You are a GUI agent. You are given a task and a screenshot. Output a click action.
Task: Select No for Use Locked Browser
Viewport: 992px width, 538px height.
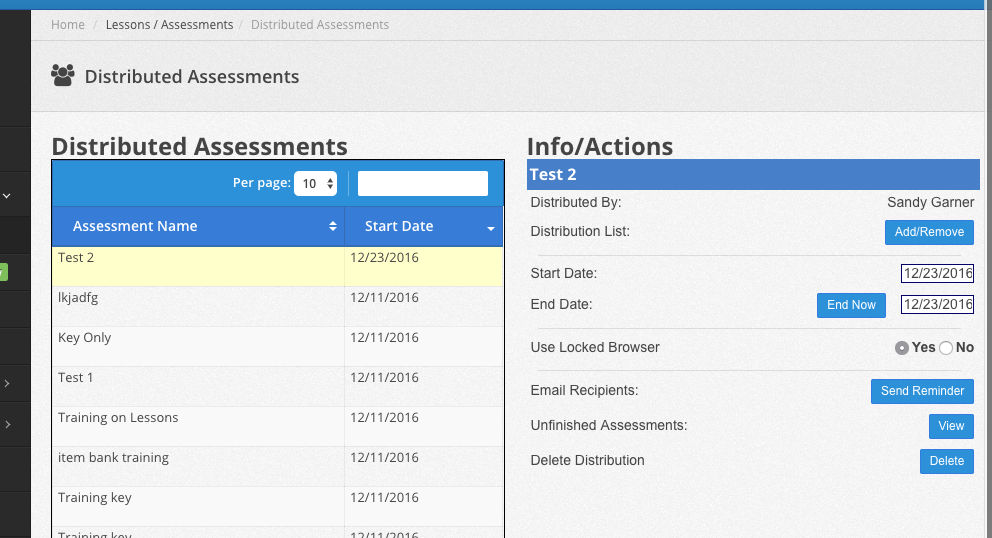click(946, 348)
